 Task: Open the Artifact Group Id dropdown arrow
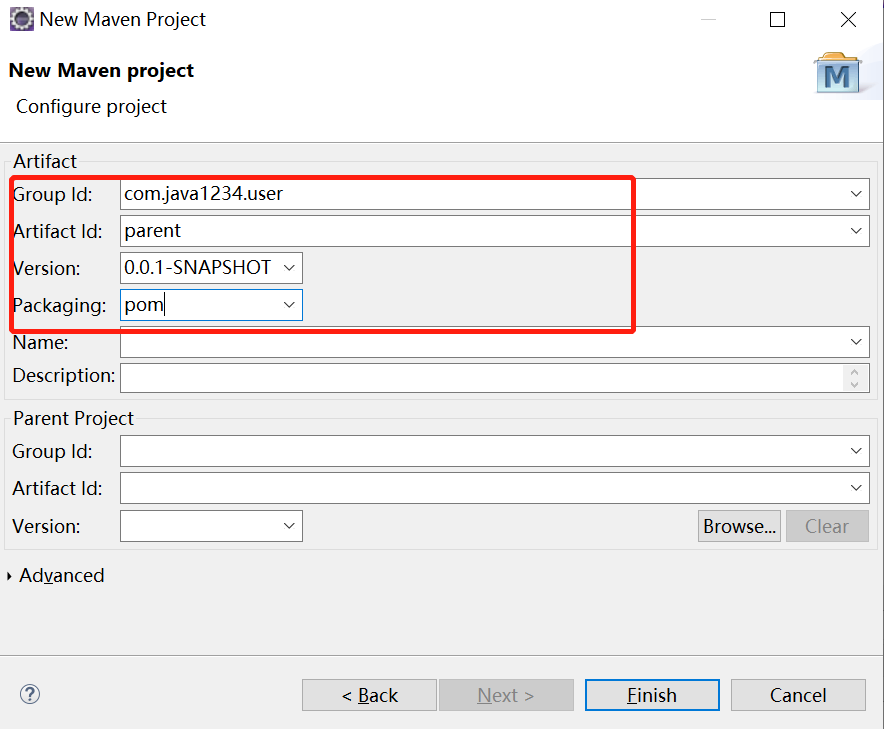tap(856, 194)
